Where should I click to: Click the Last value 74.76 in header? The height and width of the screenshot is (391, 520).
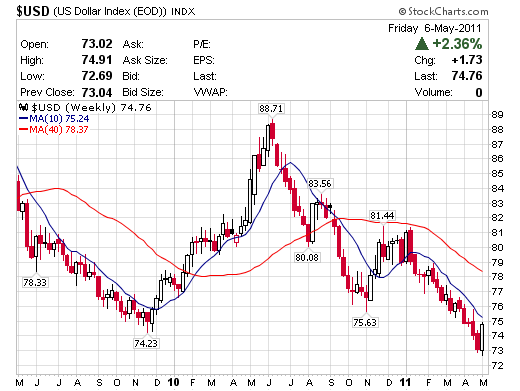pyautogui.click(x=467, y=76)
